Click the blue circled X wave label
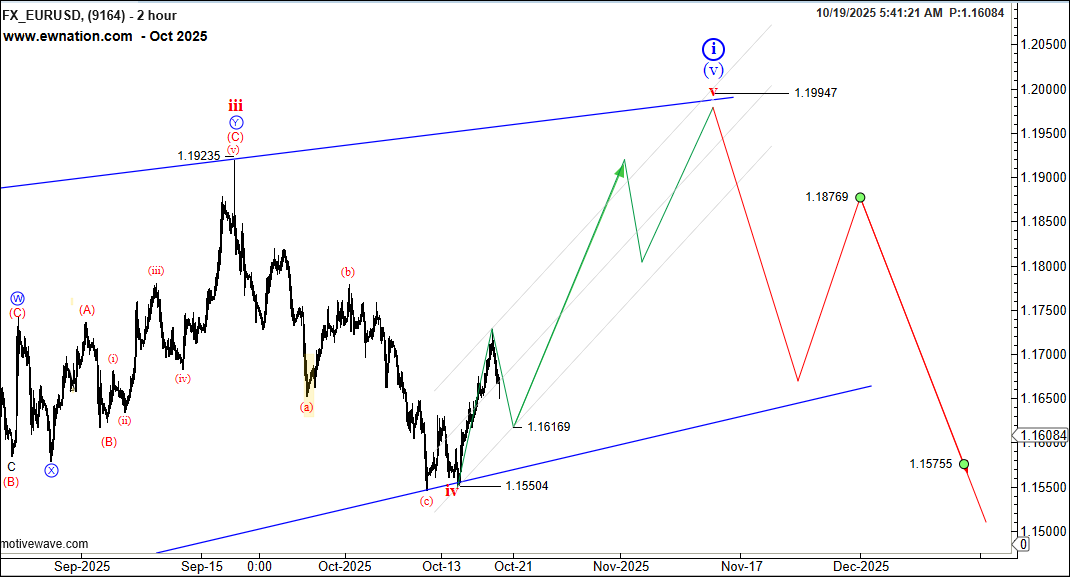 coord(51,470)
